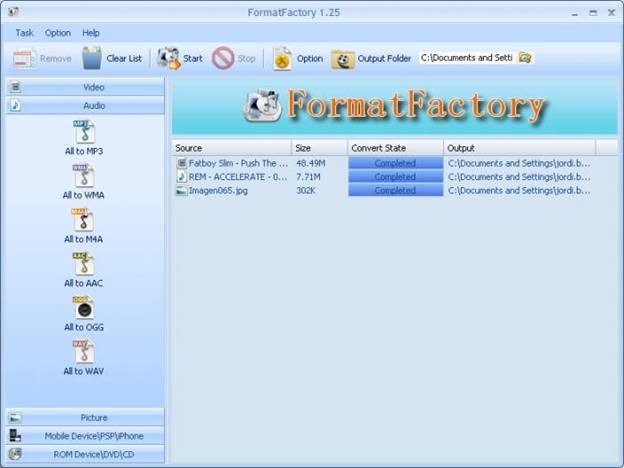Click the picture file icon of Imagen065.jpg row
This screenshot has height=468, width=624.
point(181,191)
